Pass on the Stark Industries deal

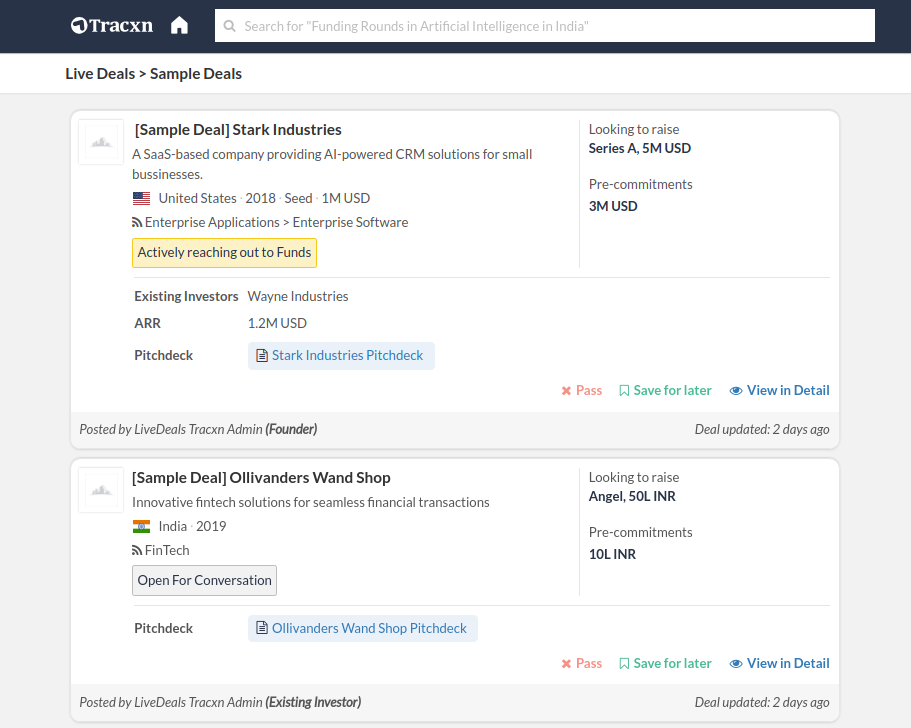pos(582,390)
